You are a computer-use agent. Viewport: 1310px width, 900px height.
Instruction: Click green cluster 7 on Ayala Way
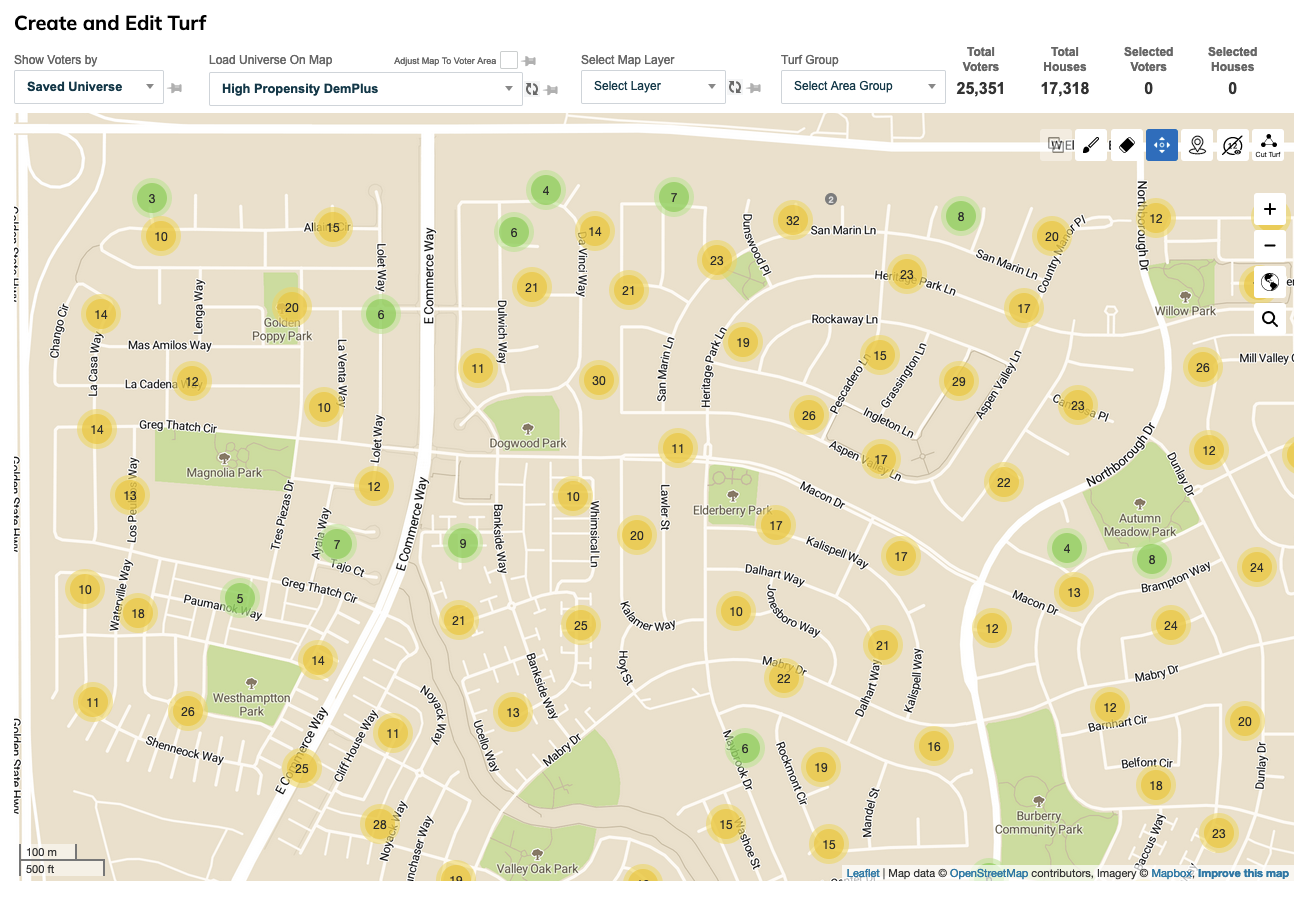[337, 545]
